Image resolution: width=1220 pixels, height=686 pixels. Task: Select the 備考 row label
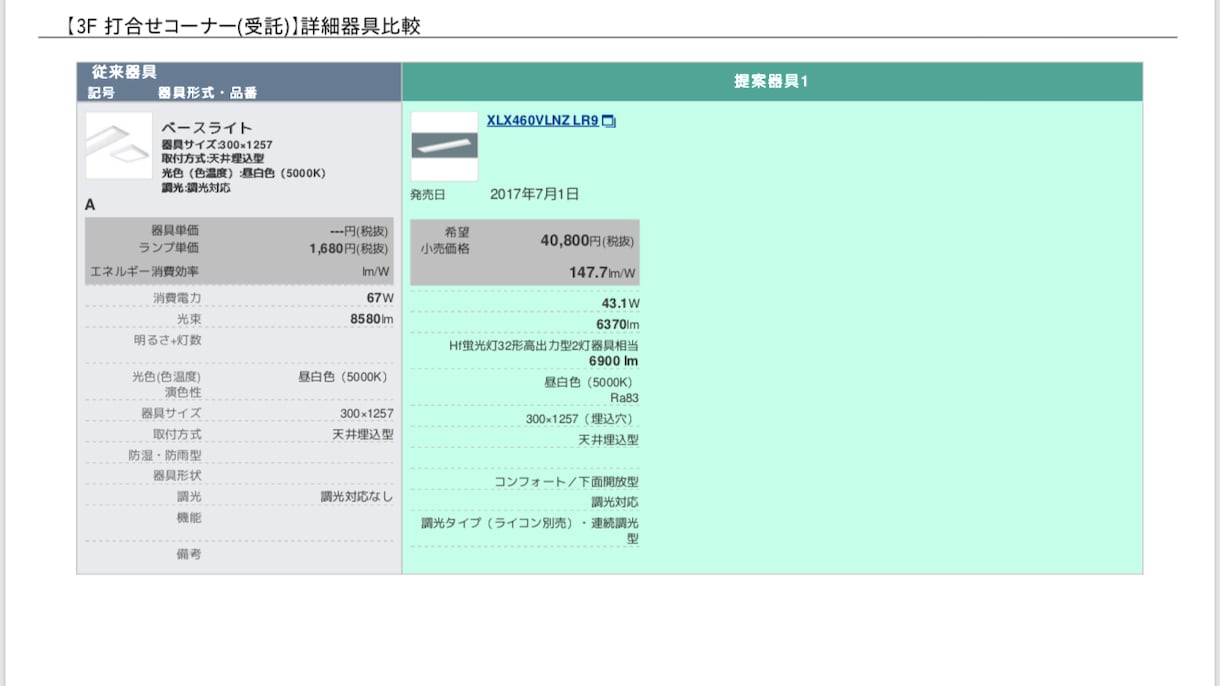pos(189,553)
